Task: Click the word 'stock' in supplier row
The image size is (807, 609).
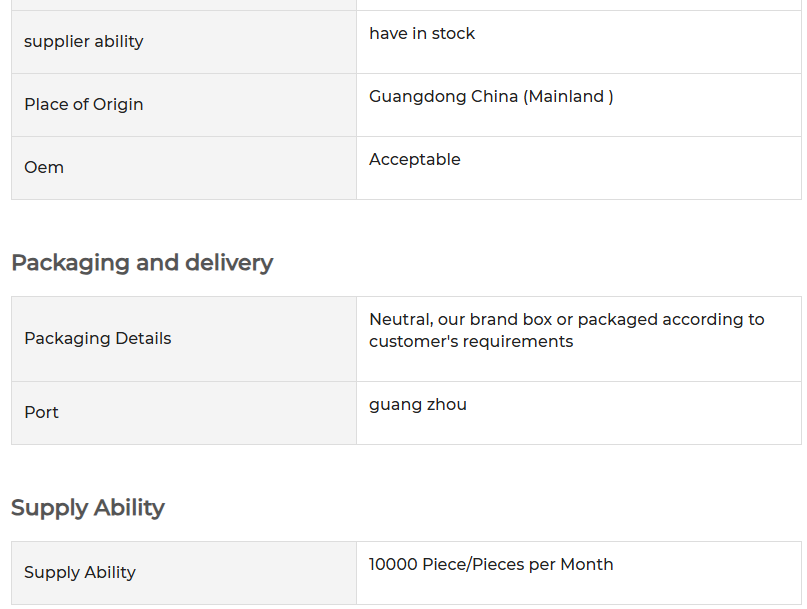Action: pyautogui.click(x=453, y=33)
